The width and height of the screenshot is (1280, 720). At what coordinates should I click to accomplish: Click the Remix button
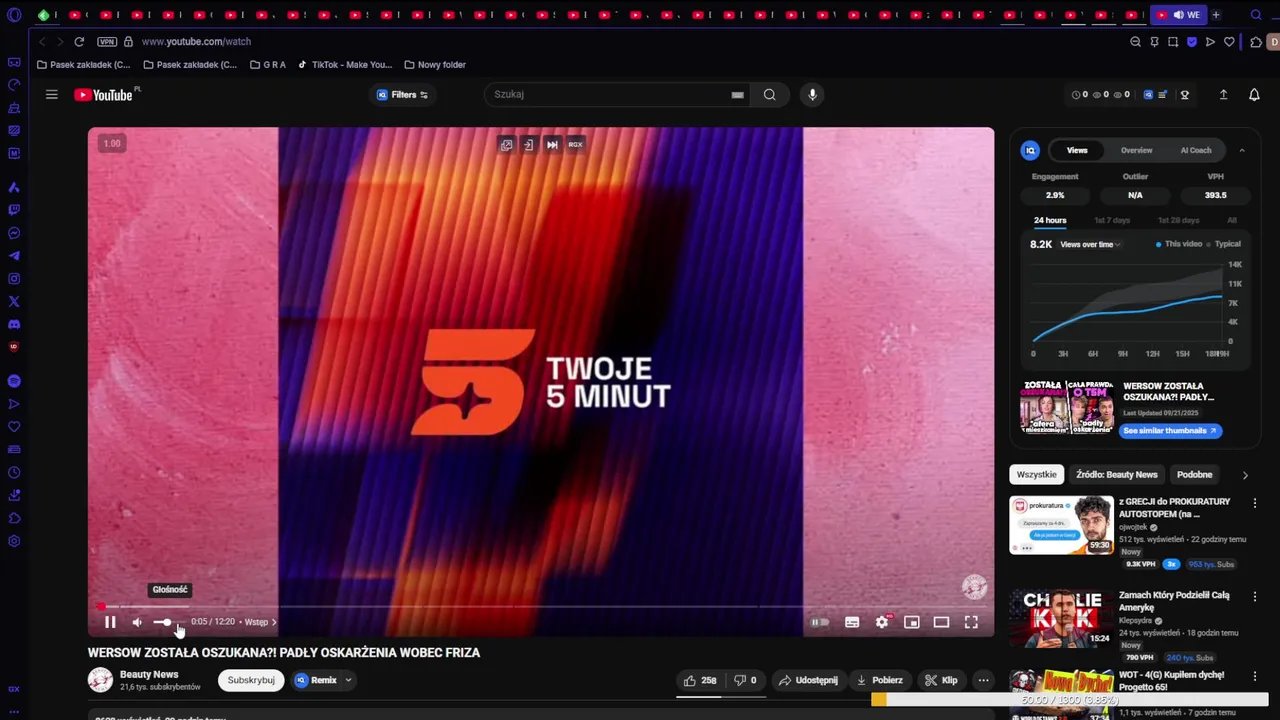click(x=316, y=680)
